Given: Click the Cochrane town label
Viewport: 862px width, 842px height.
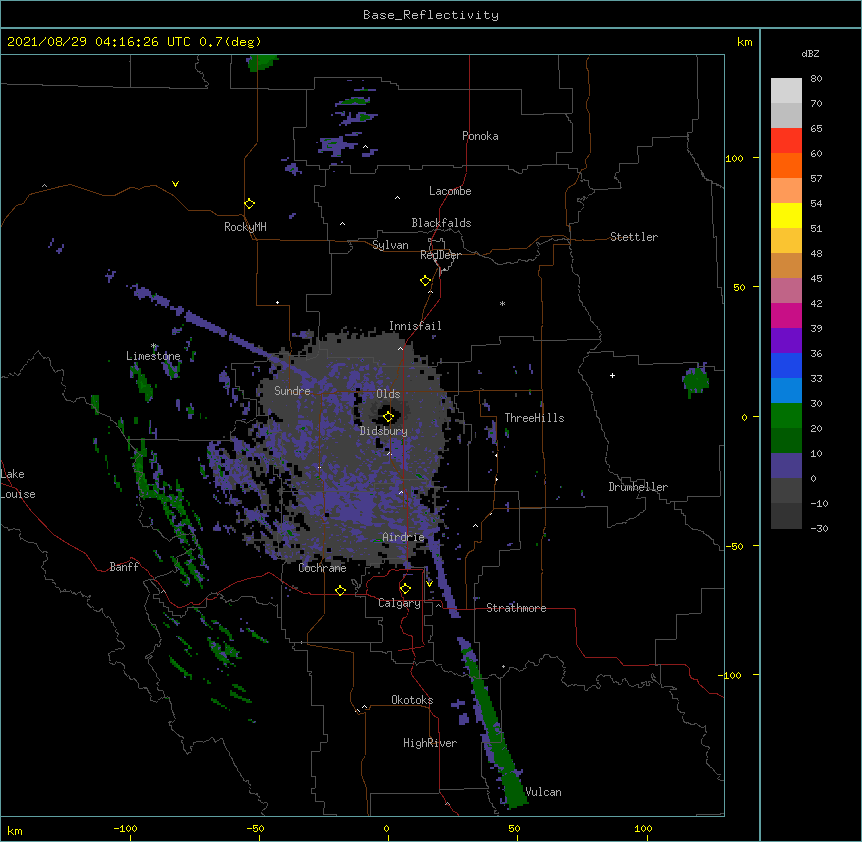Looking at the screenshot, I should point(322,568).
